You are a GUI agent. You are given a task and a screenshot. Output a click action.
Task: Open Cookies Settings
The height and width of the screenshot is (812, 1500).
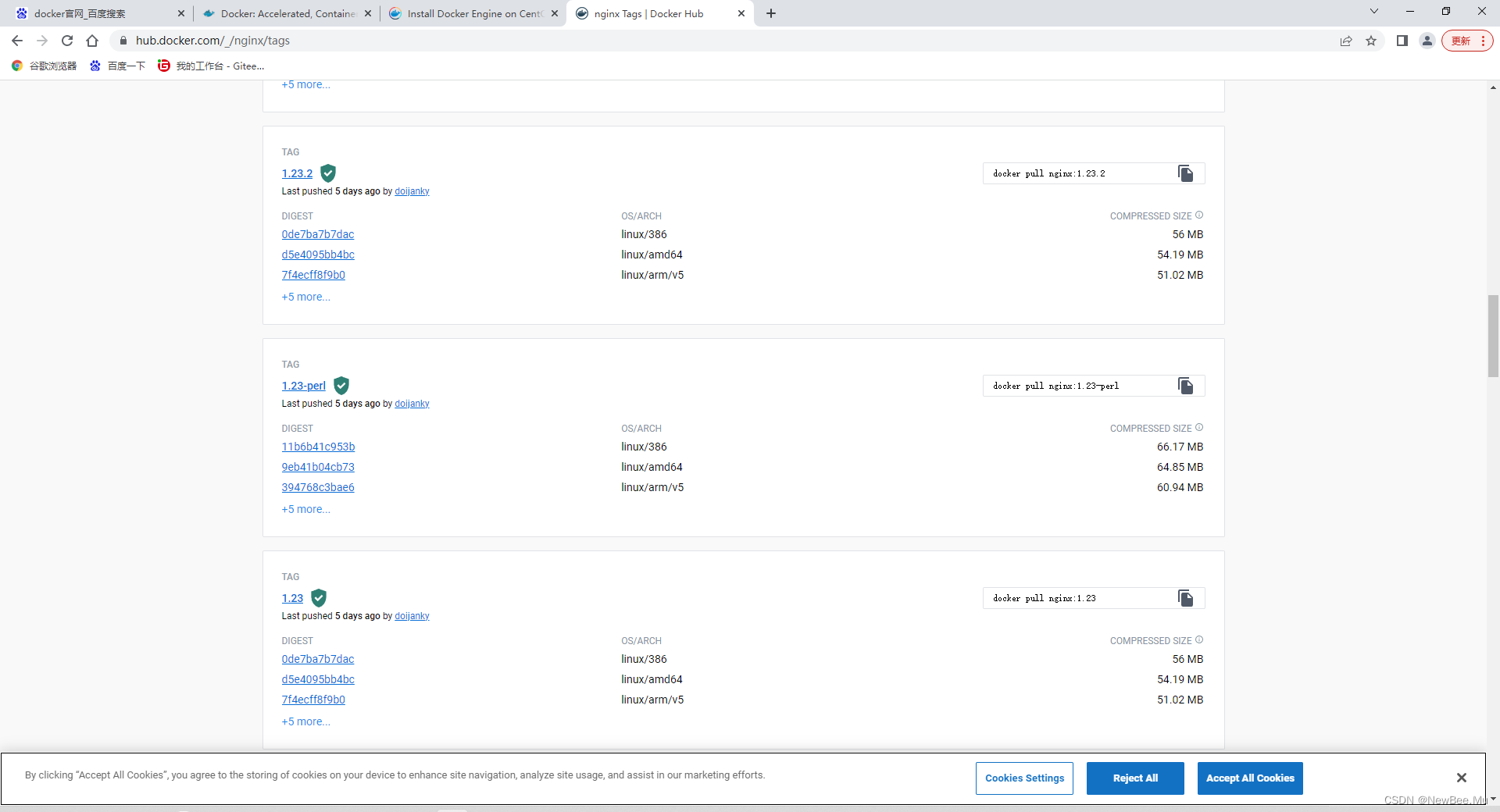point(1024,778)
